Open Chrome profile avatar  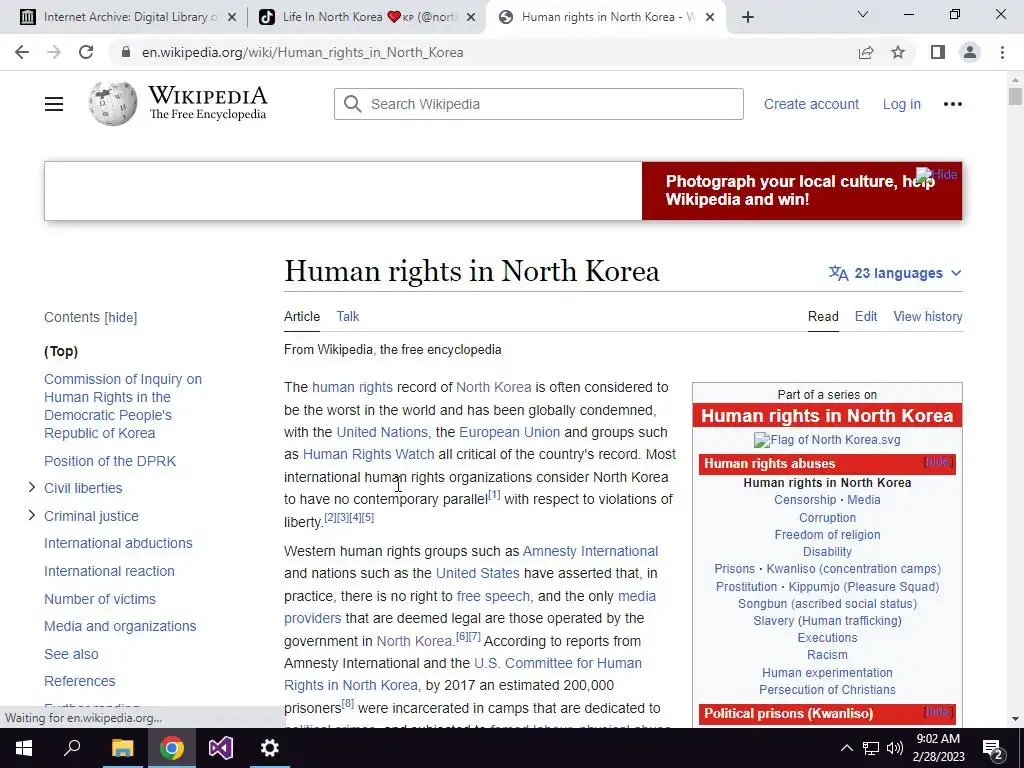click(970, 52)
